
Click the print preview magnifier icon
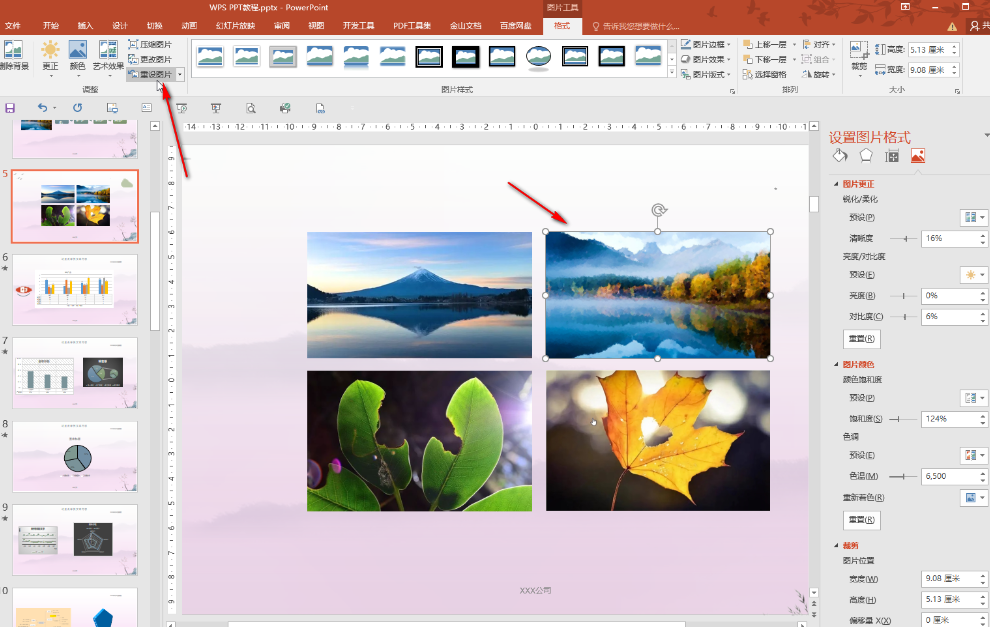click(251, 108)
